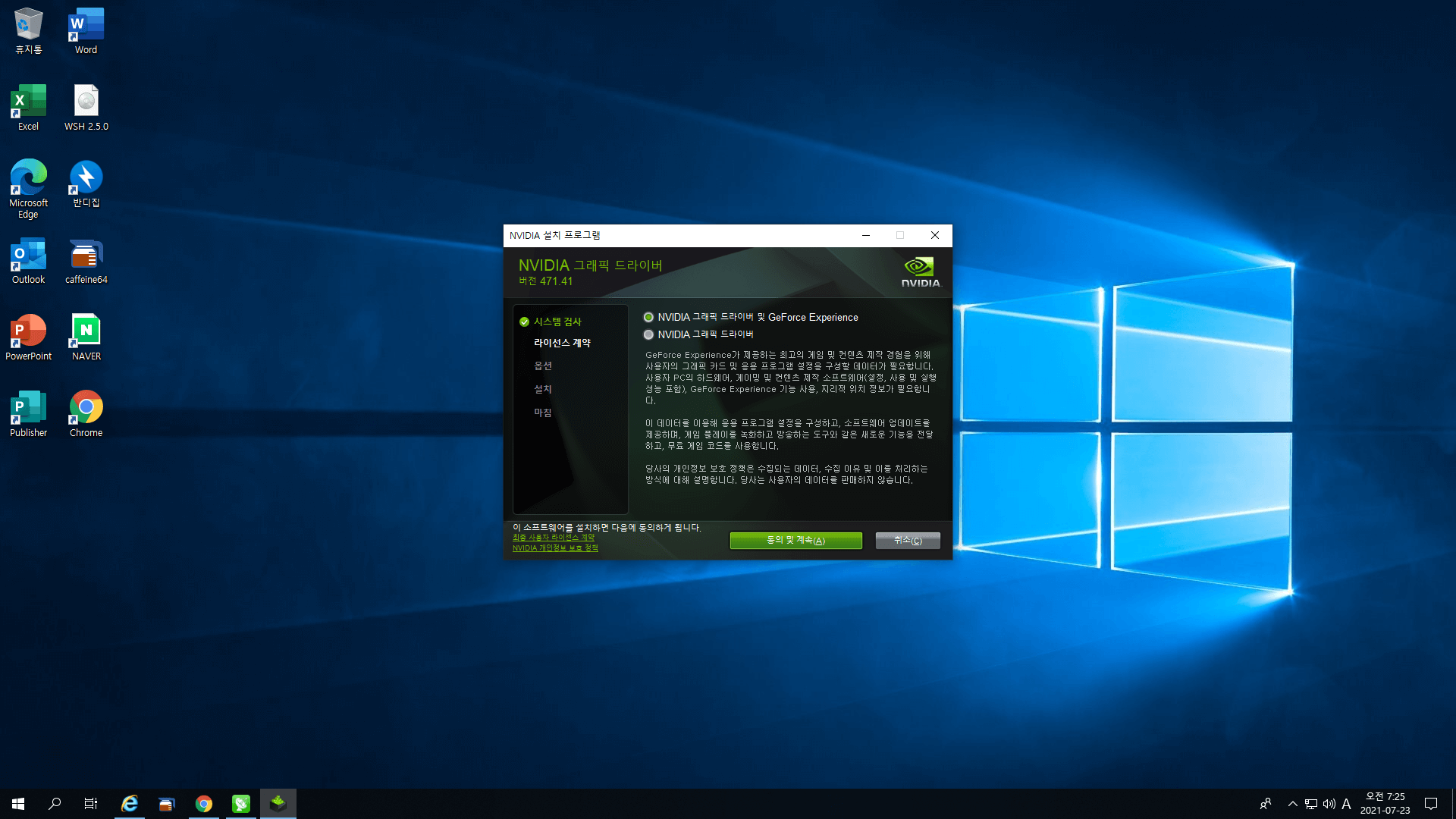
Task: Open the NVIDIA privacy policy link
Action: tap(555, 548)
